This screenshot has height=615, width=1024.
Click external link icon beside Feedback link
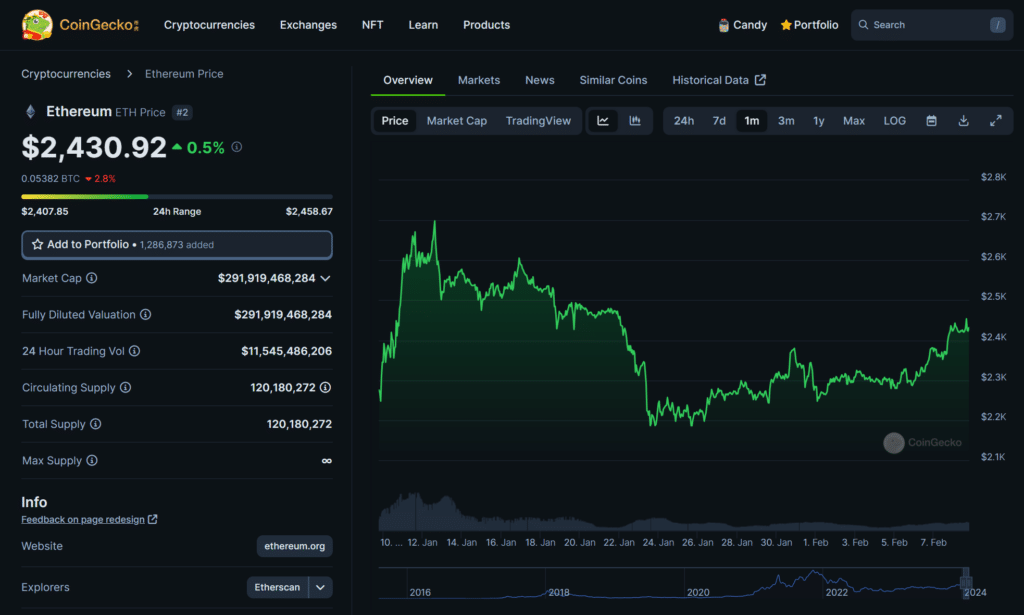[152, 519]
